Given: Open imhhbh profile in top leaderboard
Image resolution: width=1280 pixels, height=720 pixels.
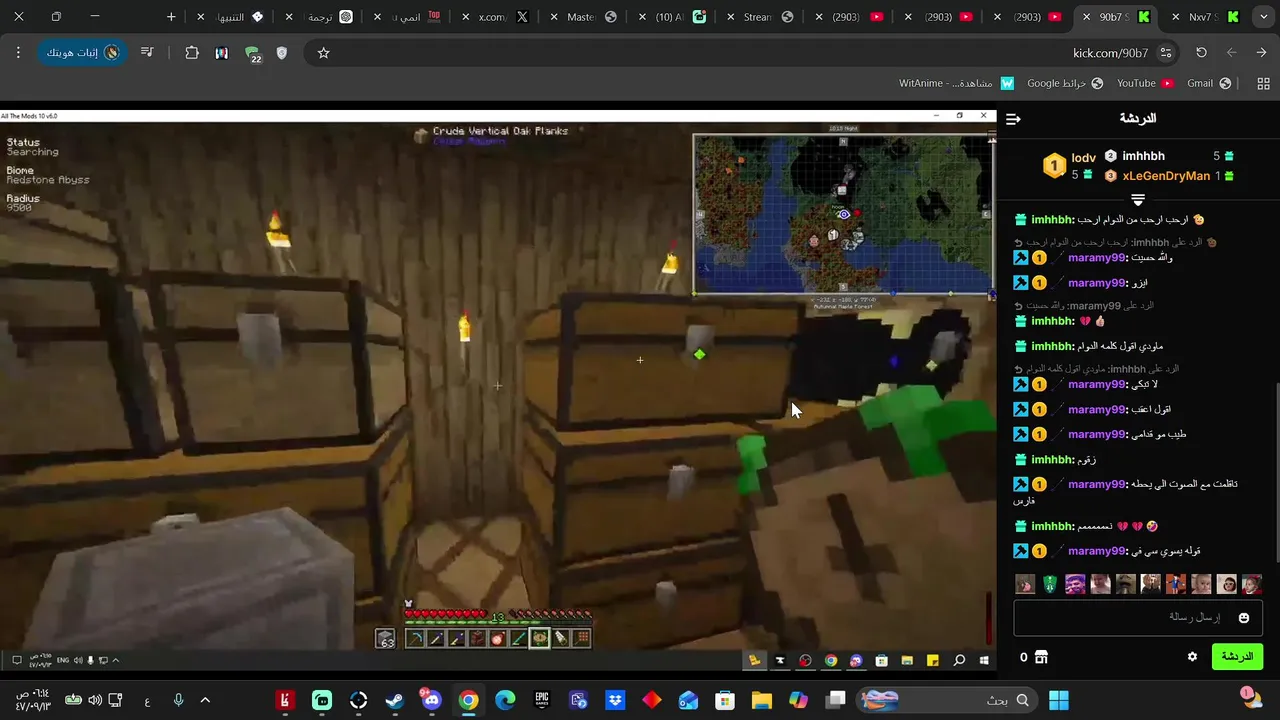Looking at the screenshot, I should [x=1143, y=156].
